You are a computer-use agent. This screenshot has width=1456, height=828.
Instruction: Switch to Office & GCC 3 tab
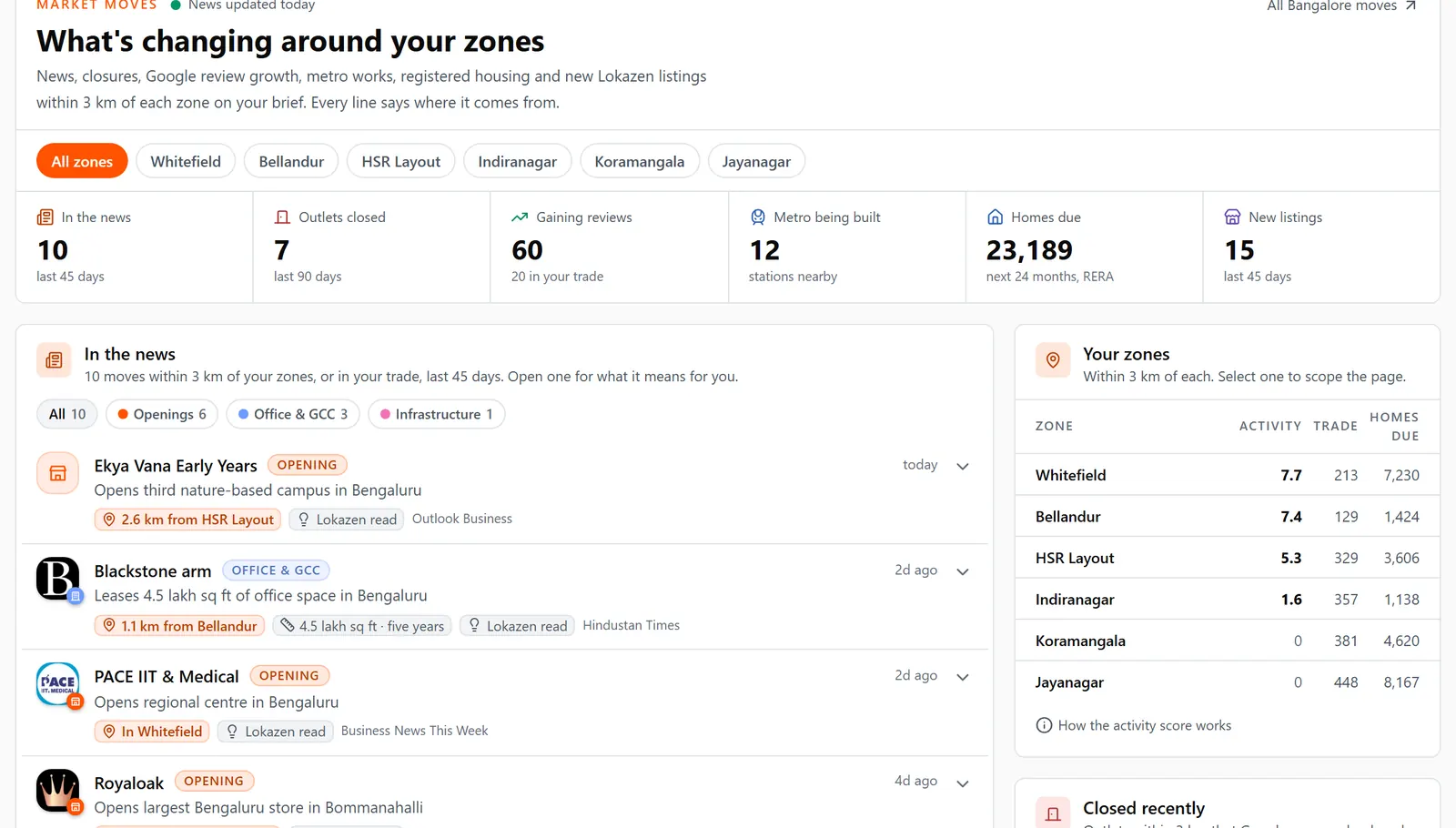pos(293,414)
